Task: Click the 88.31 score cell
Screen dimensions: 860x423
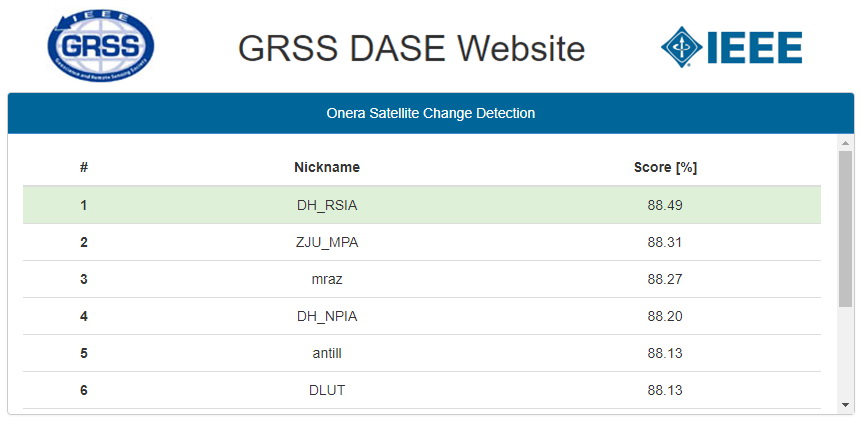Action: [665, 242]
